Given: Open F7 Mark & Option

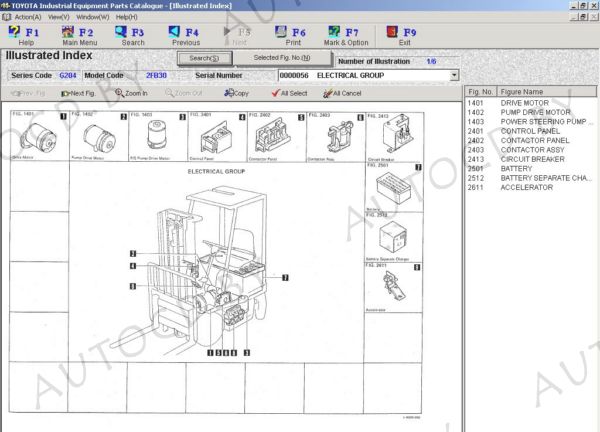Looking at the screenshot, I should [346, 36].
